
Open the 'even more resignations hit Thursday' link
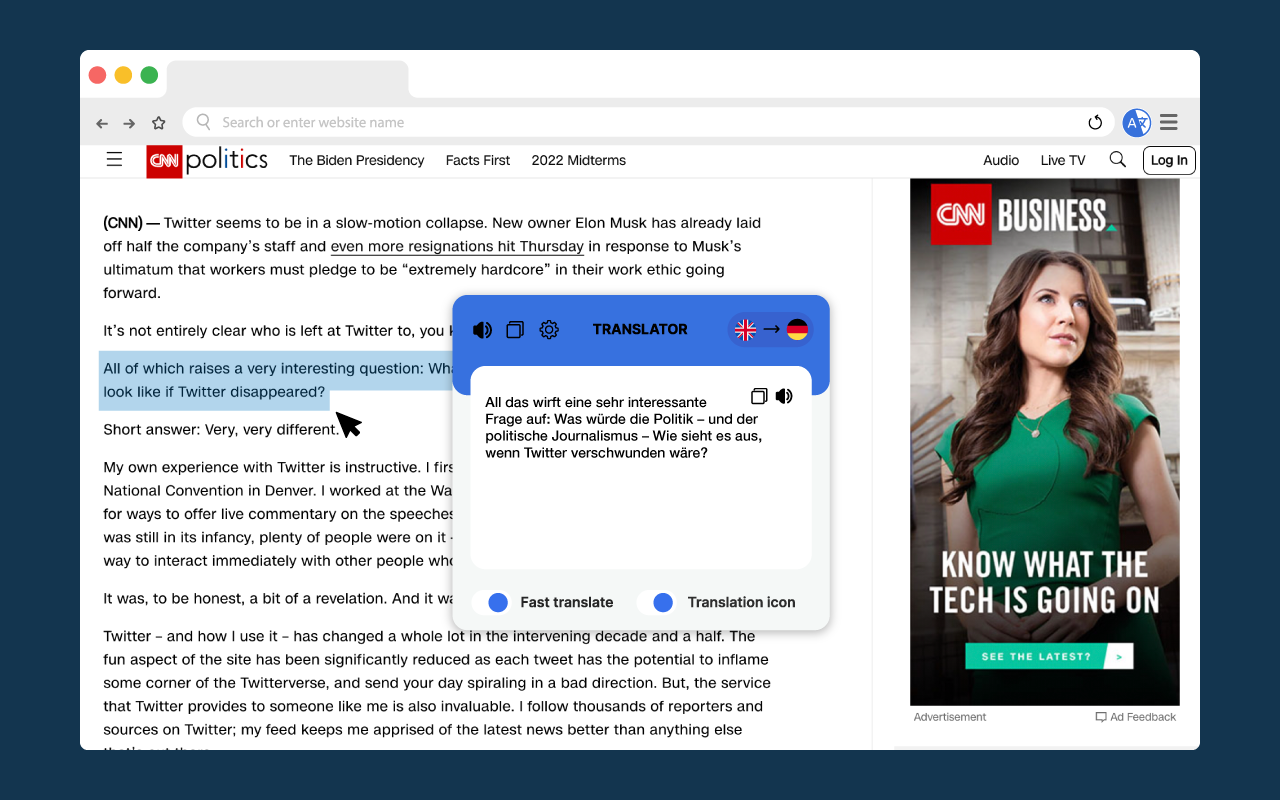457,246
